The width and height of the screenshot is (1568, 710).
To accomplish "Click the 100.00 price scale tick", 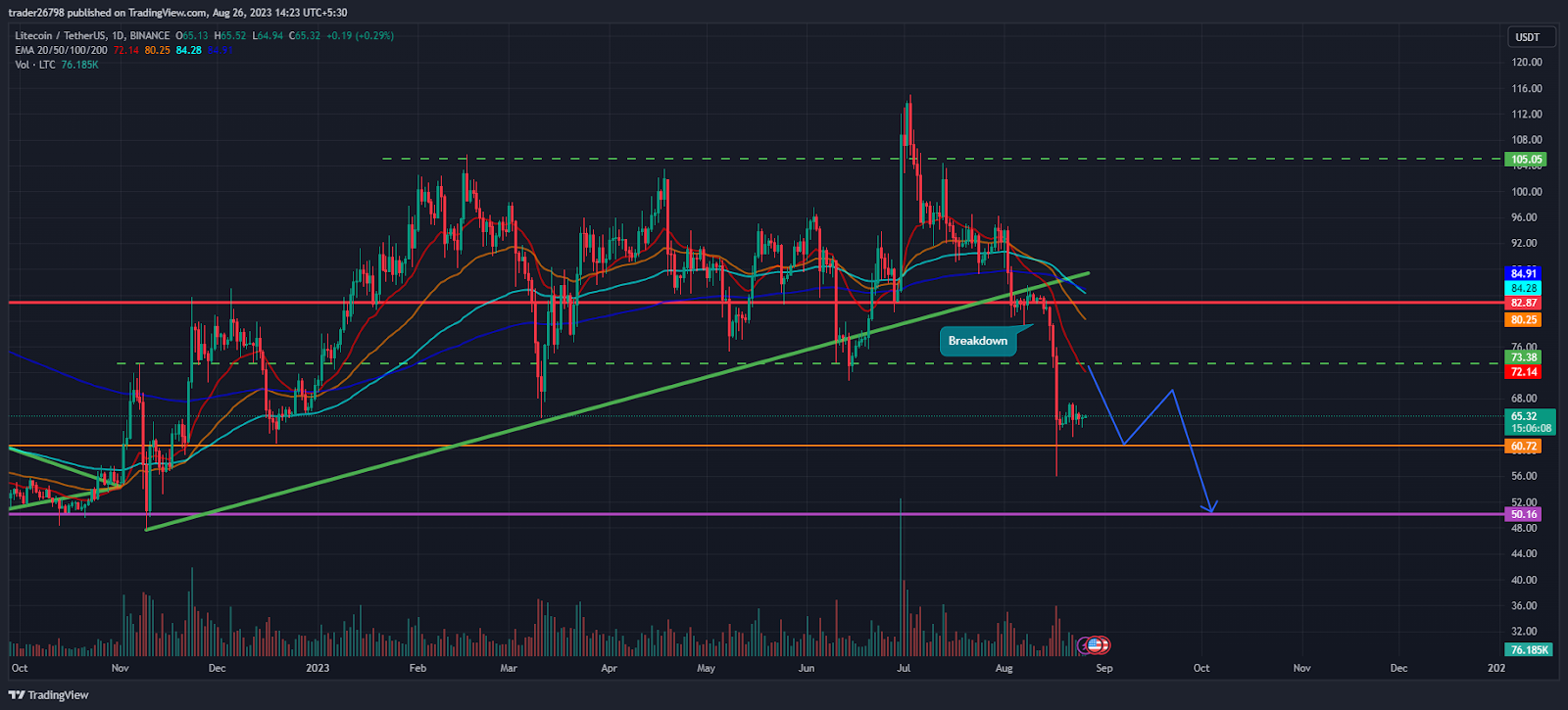I will (x=1527, y=192).
